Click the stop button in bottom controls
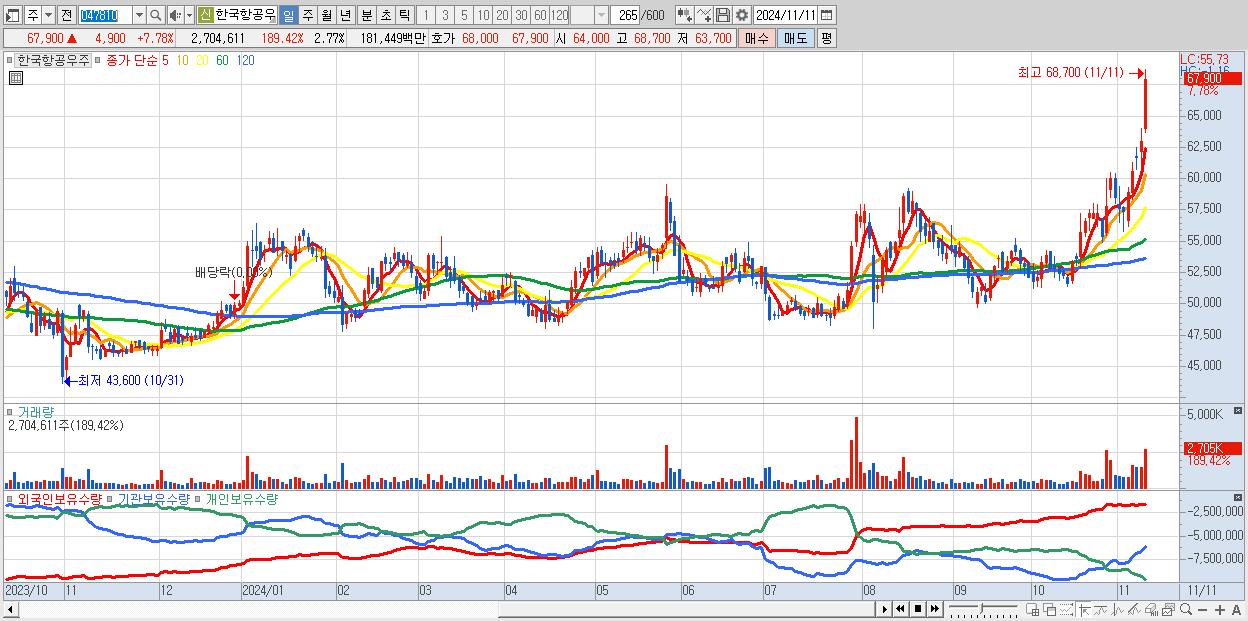Image resolution: width=1248 pixels, height=621 pixels. point(917,609)
